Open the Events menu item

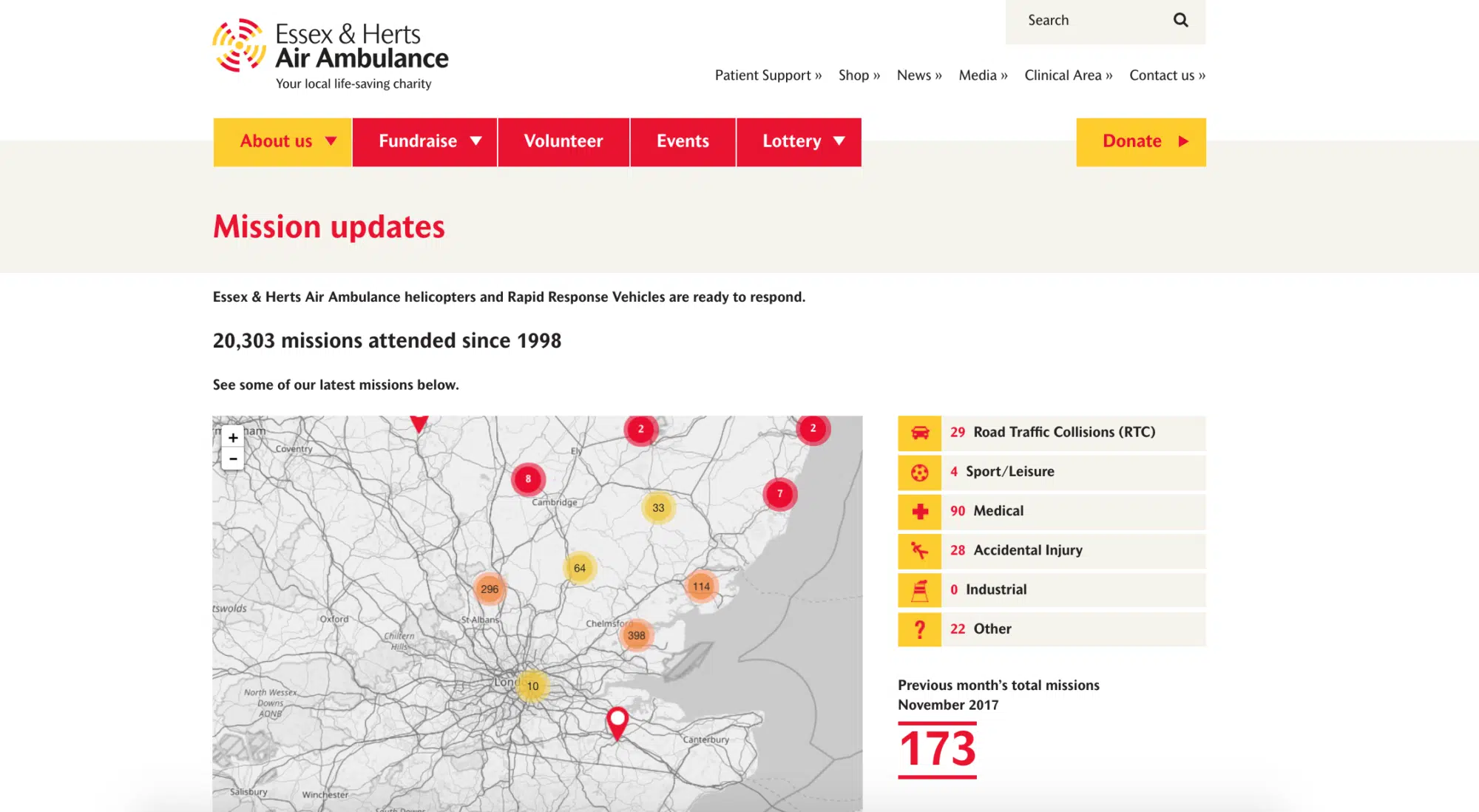683,142
